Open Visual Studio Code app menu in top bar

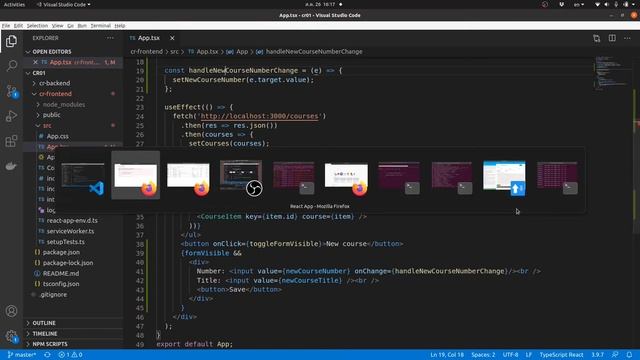(63, 4)
